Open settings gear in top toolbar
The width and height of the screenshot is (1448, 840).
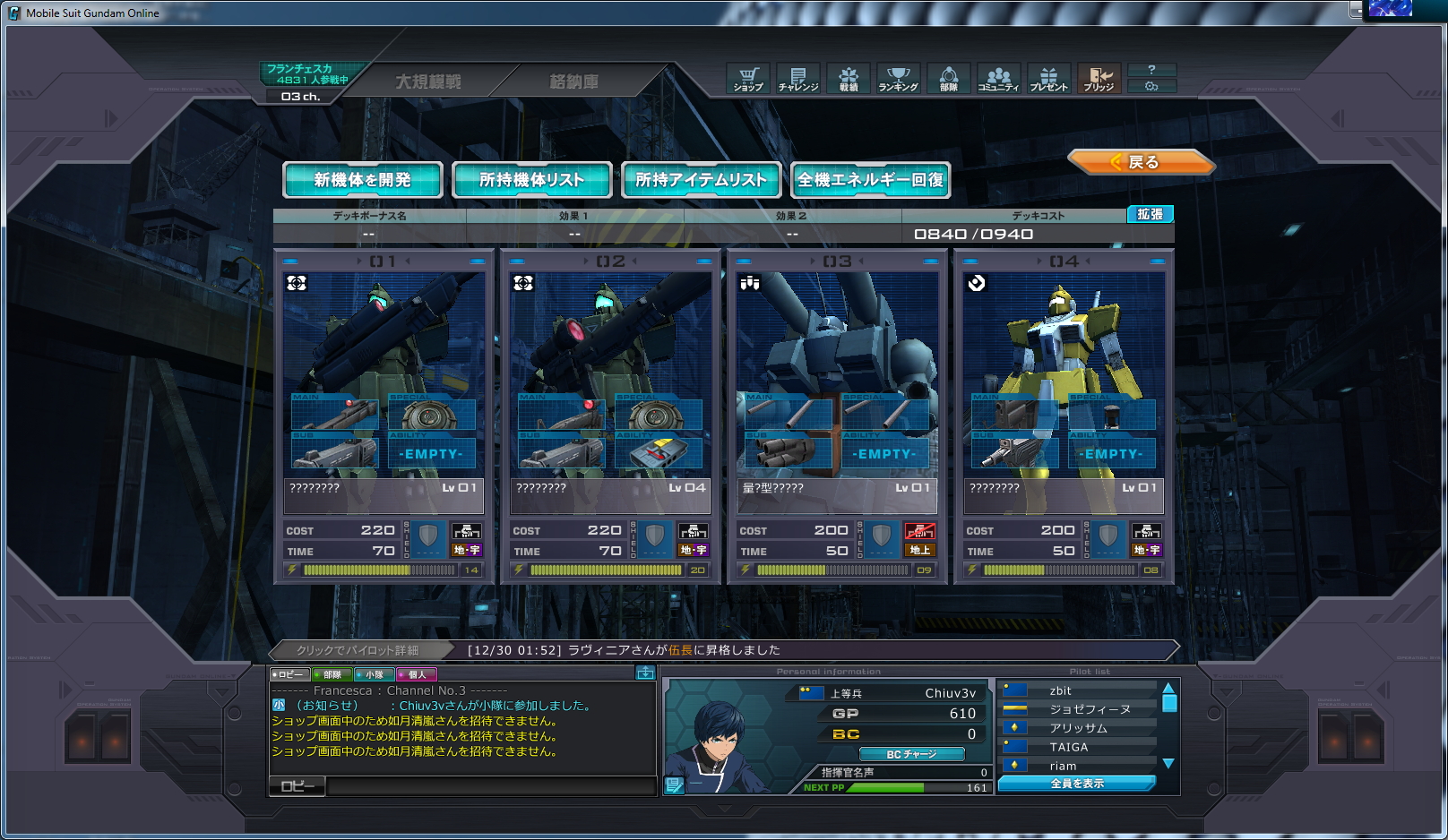pos(1151,86)
